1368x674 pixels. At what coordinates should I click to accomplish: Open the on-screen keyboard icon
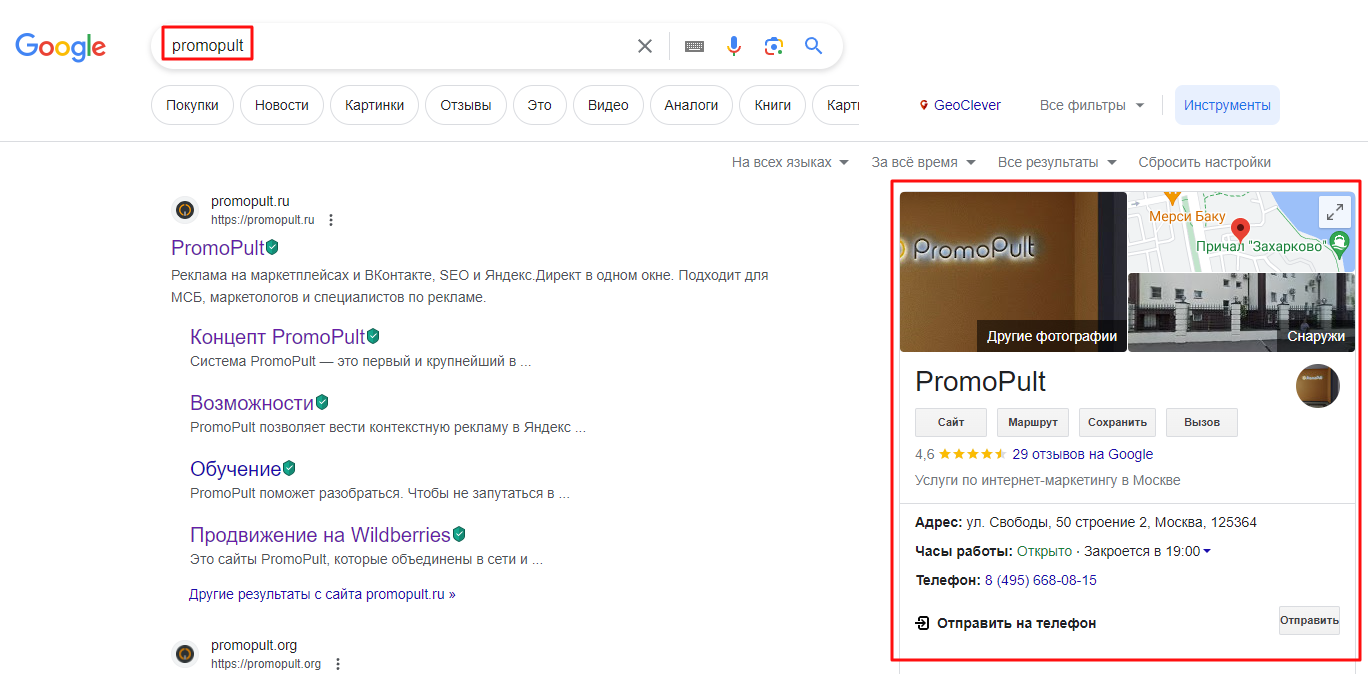694,46
